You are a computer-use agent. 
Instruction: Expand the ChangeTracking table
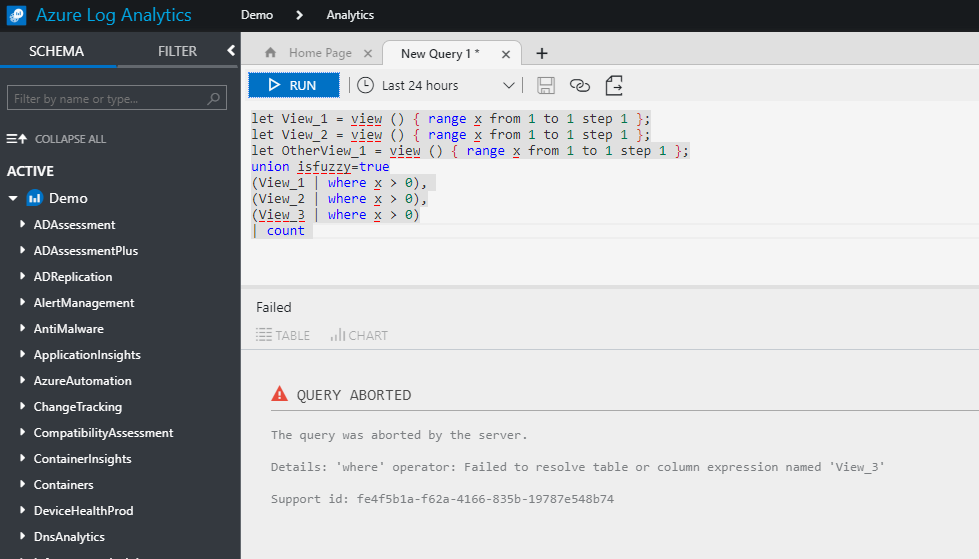click(x=22, y=406)
